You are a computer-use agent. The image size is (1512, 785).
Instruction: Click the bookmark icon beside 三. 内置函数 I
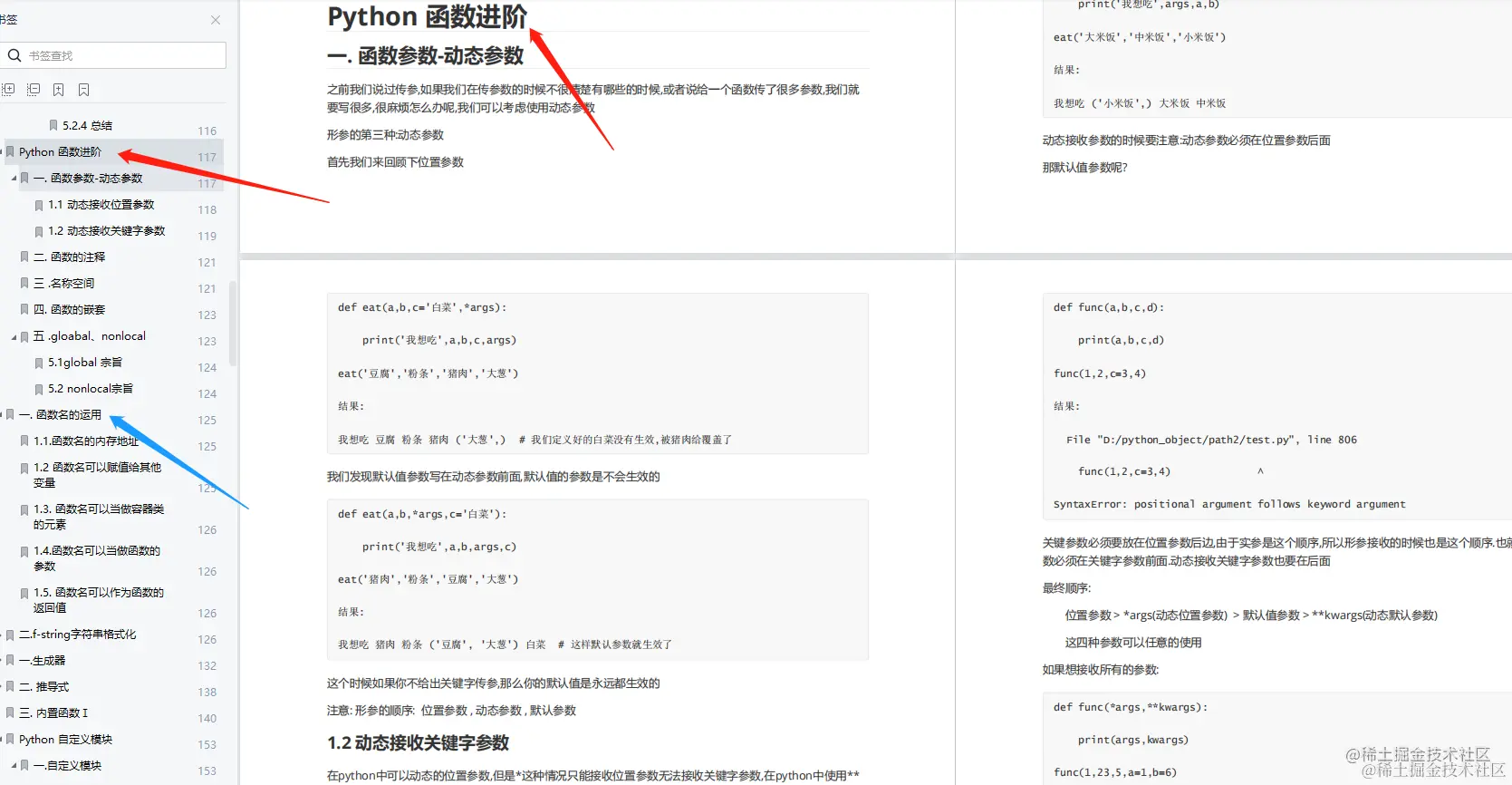[10, 713]
